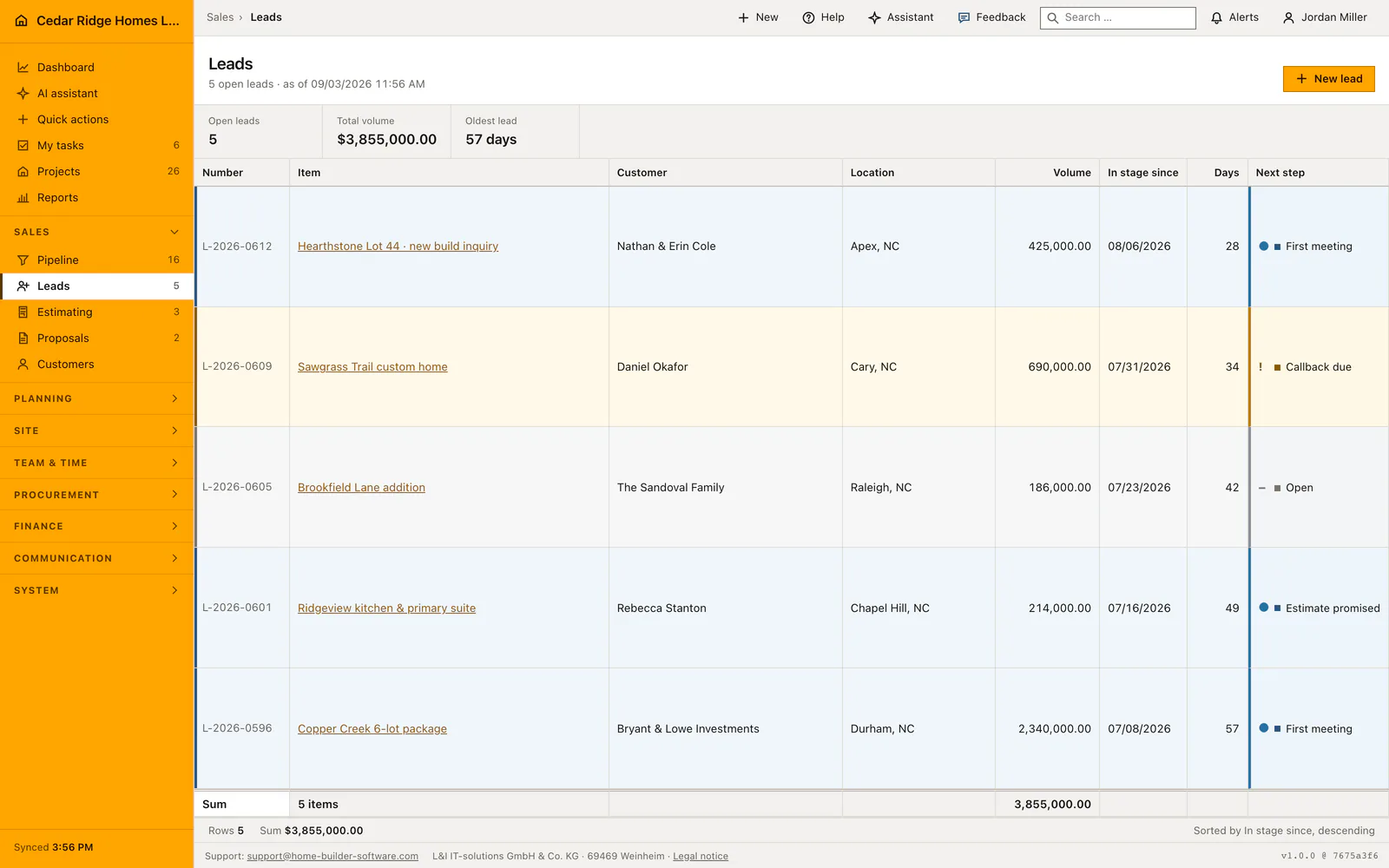Click the Feedback speech bubble icon
This screenshot has width=1389, height=868.
coord(964,17)
